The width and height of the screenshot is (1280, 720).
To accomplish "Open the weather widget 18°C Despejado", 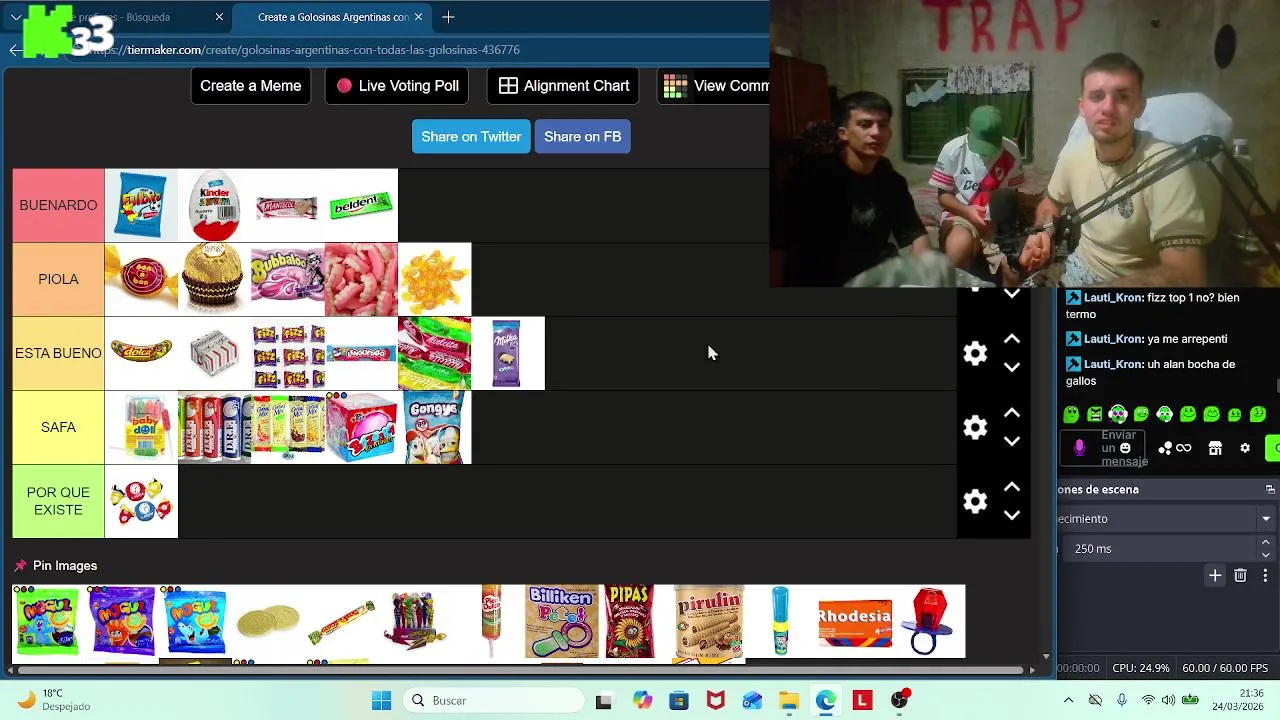I will 55,700.
